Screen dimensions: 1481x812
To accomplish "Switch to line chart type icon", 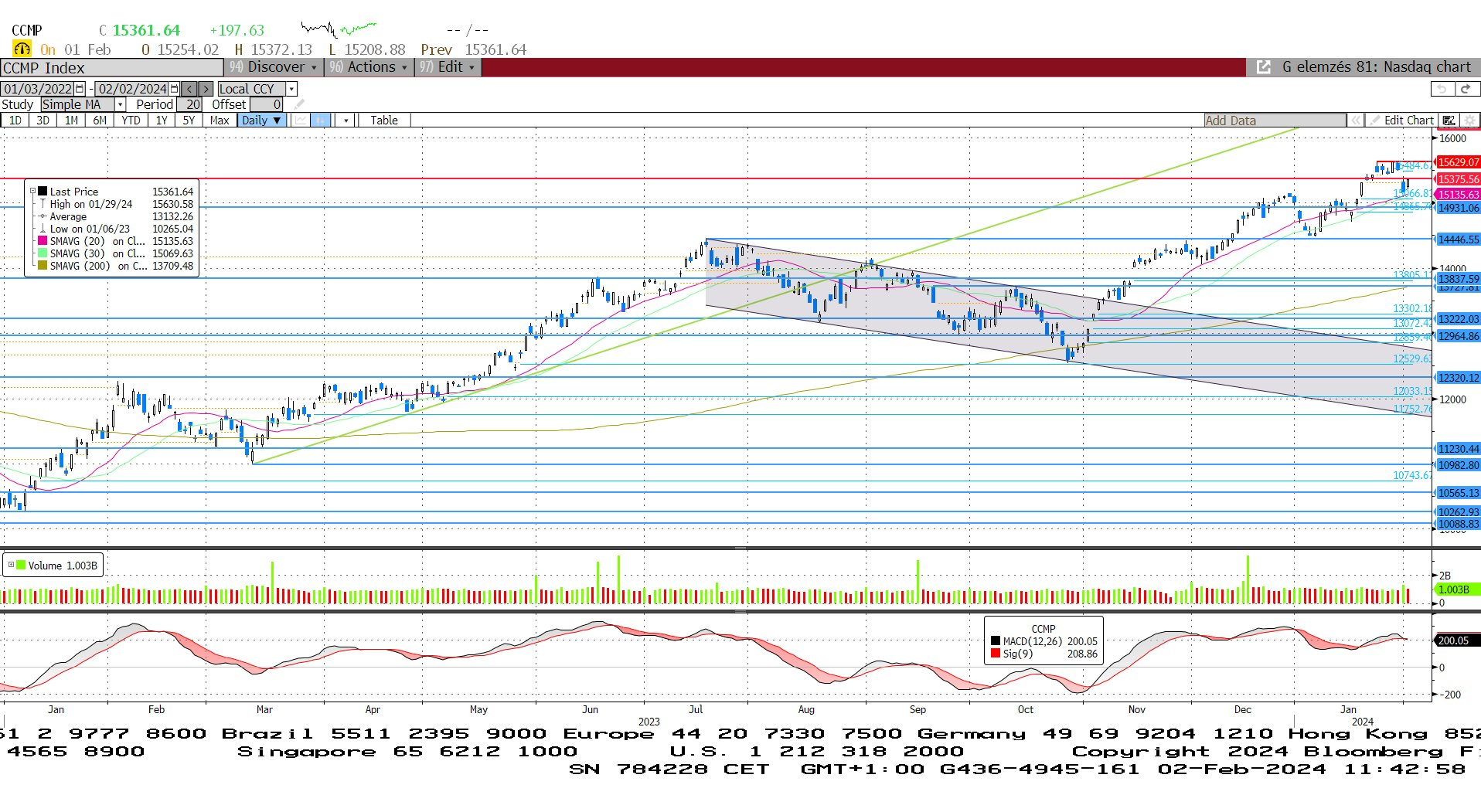I will click(x=300, y=121).
